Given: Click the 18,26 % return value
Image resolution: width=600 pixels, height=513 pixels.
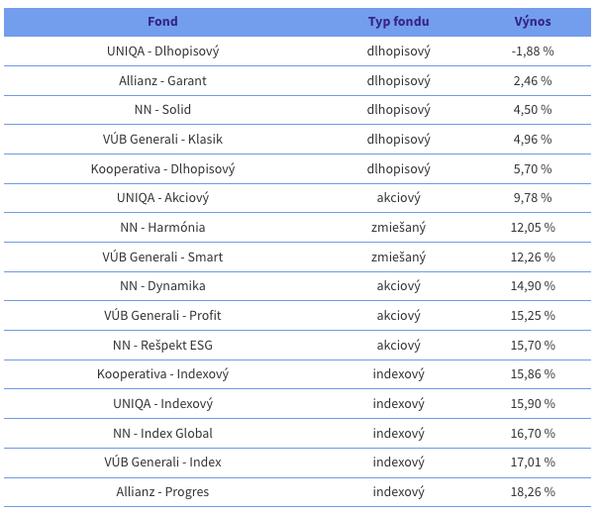Looking at the screenshot, I should tap(532, 492).
